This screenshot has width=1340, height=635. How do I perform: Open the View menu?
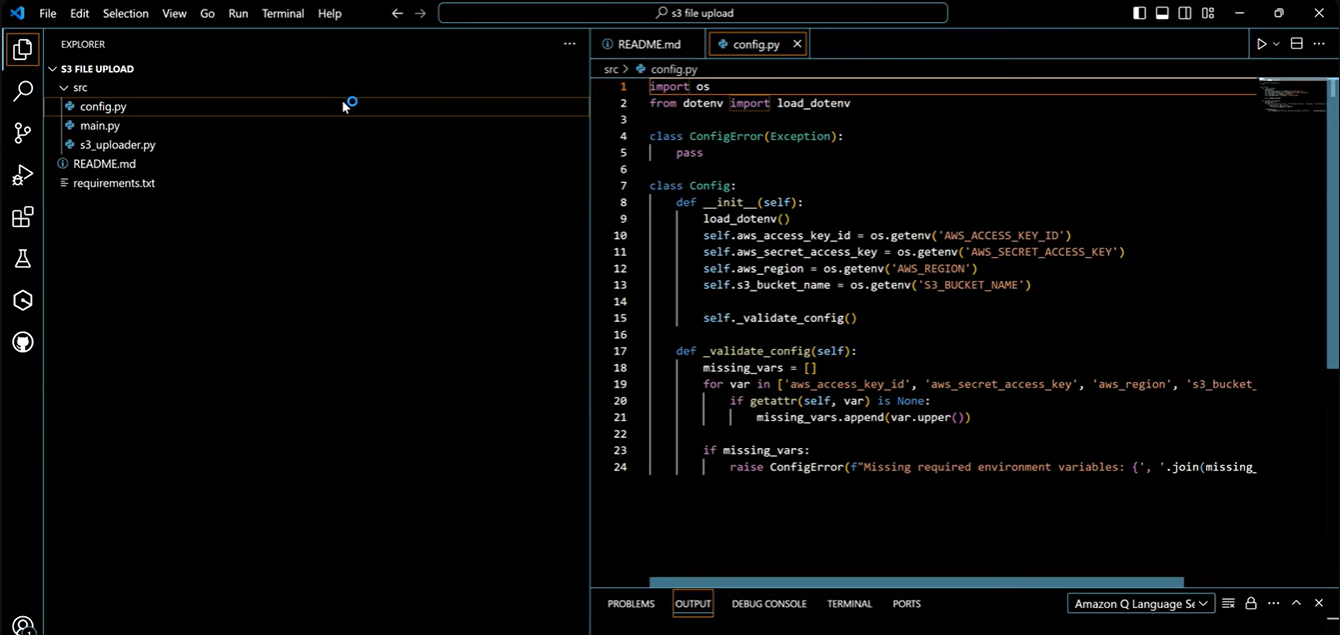[174, 13]
